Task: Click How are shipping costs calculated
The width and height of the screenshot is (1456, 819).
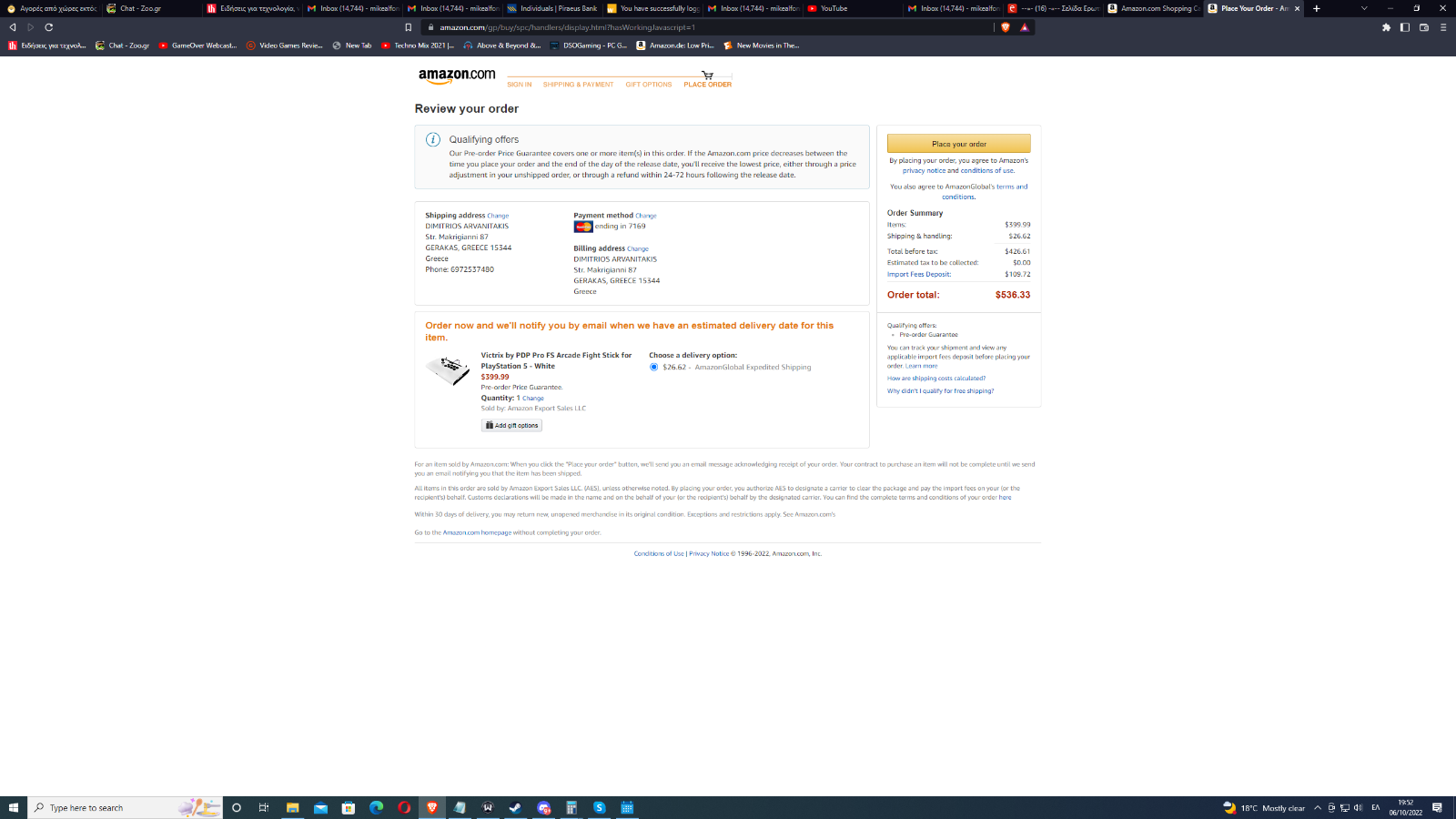Action: click(x=936, y=379)
